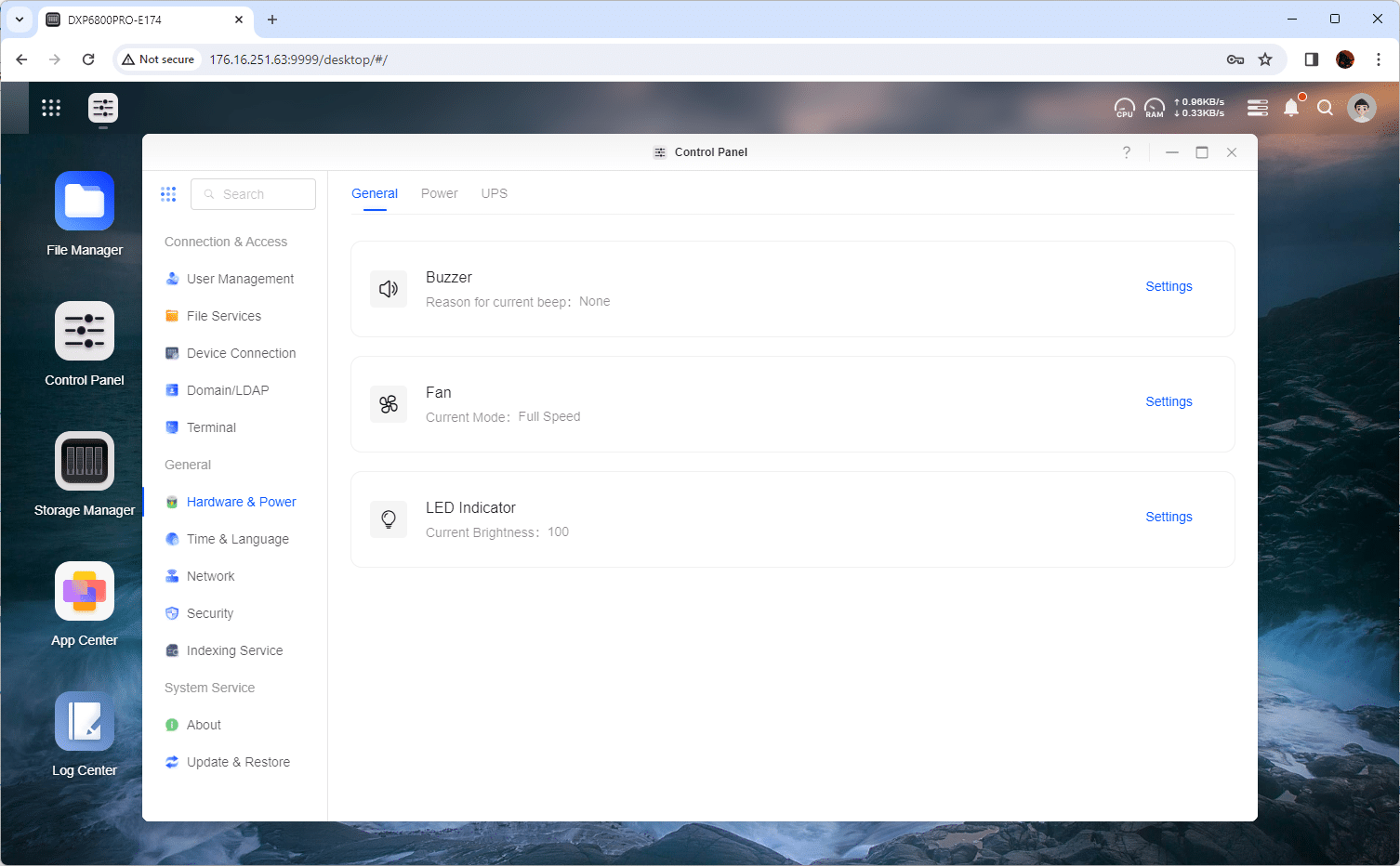The width and height of the screenshot is (1400, 866).
Task: Click the Control Panel taskbar icon
Action: (103, 108)
